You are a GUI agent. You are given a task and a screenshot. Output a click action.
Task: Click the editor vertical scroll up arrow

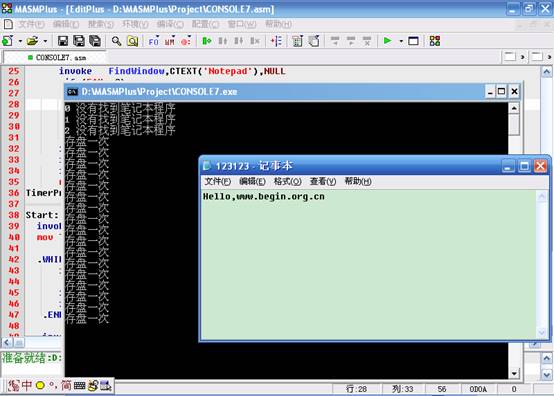coord(546,72)
